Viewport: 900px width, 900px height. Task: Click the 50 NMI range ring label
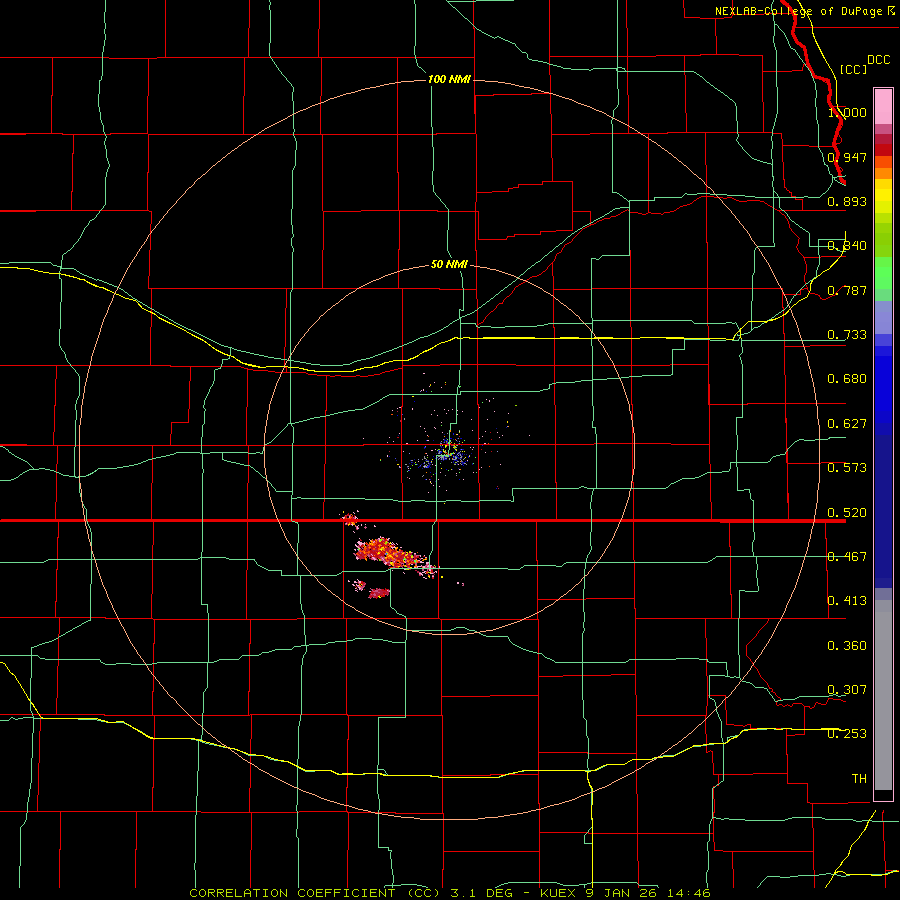[x=449, y=265]
